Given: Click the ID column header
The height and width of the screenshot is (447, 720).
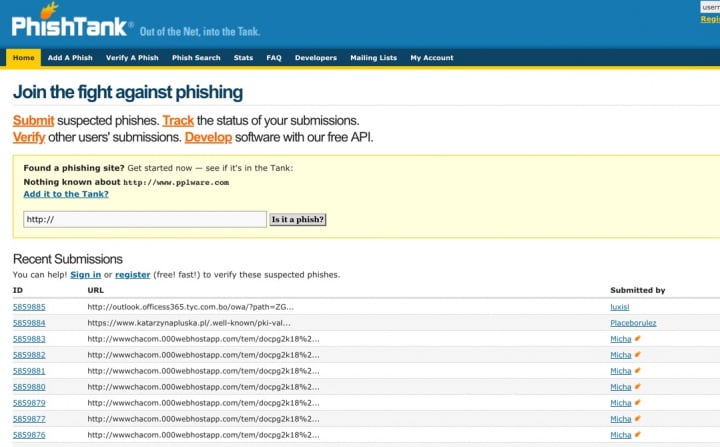Looking at the screenshot, I should [18, 290].
